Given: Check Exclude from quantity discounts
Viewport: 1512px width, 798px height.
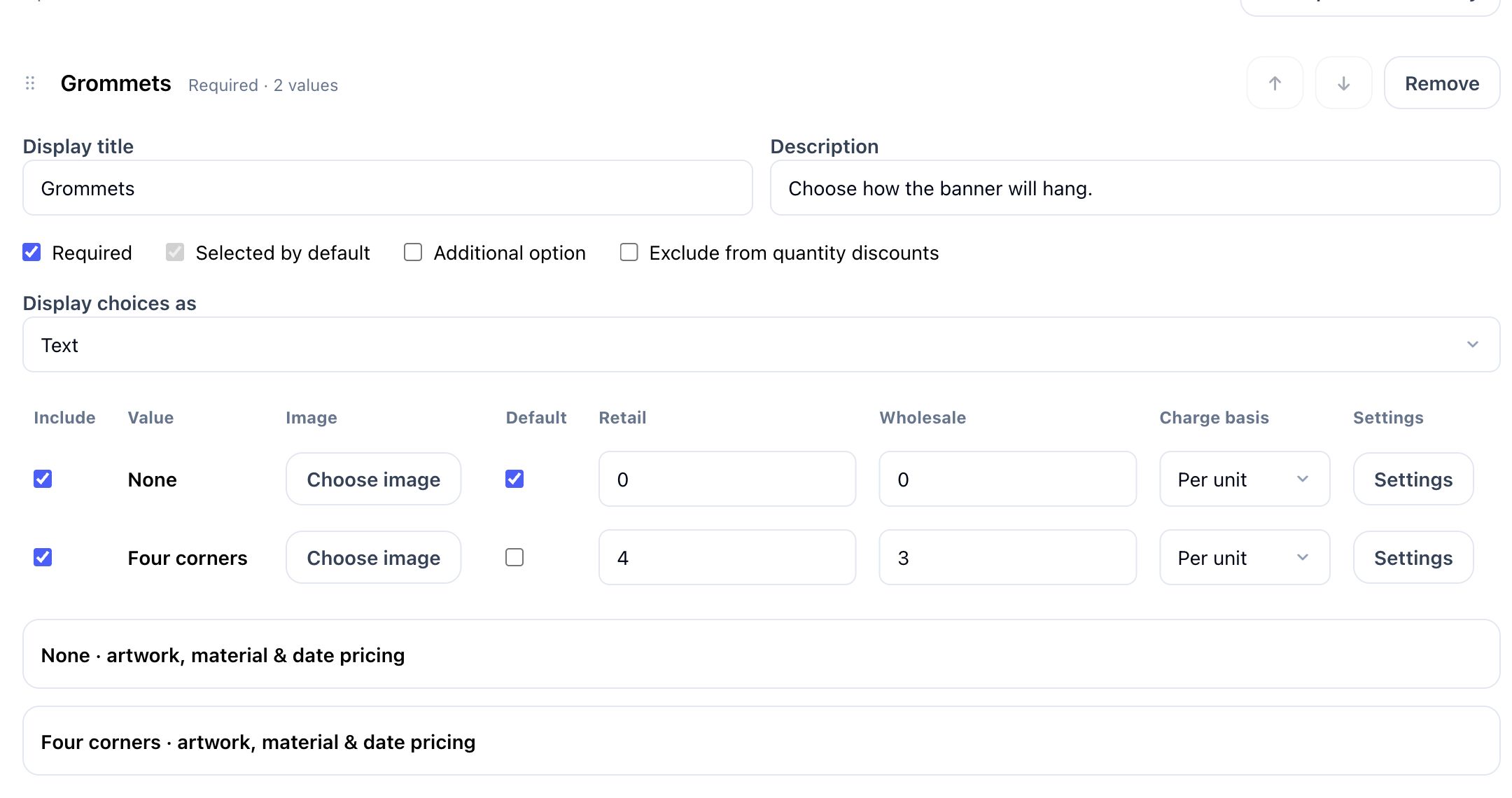Looking at the screenshot, I should pos(629,252).
